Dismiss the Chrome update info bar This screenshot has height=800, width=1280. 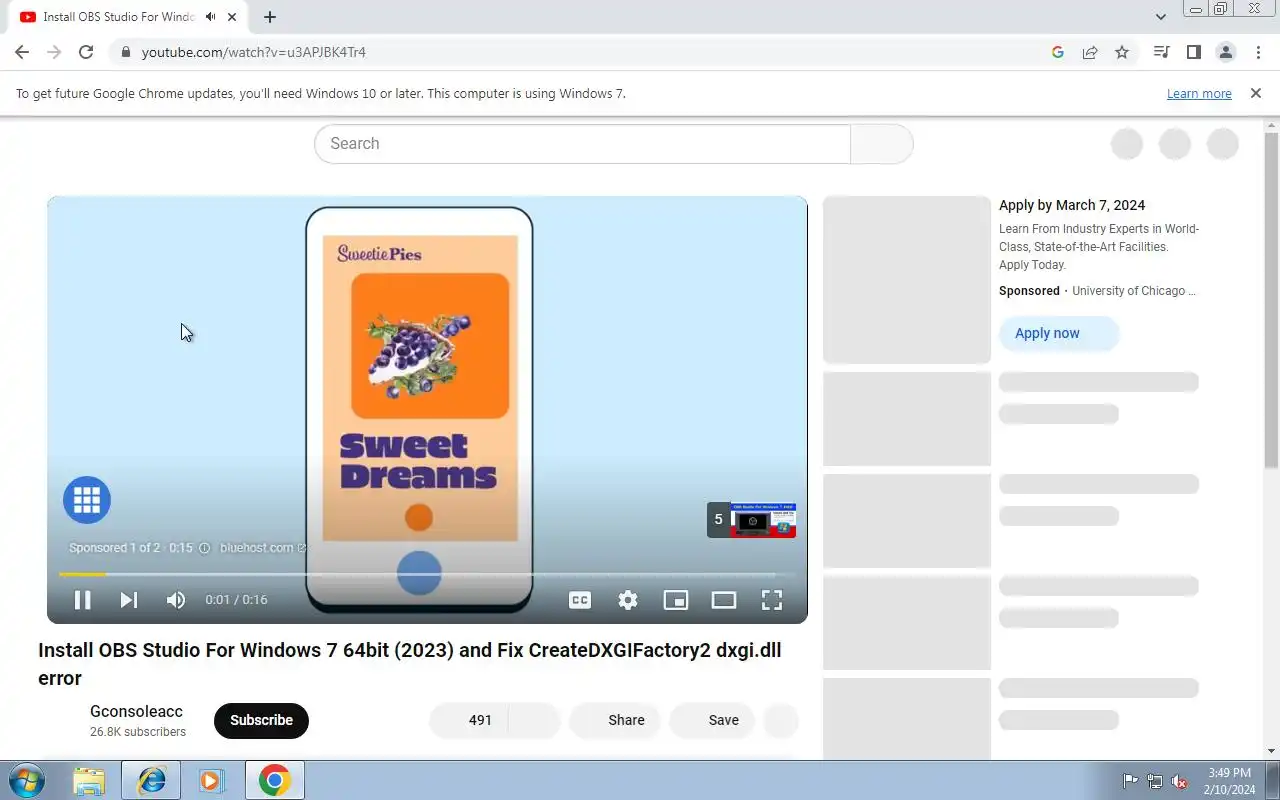point(1255,93)
